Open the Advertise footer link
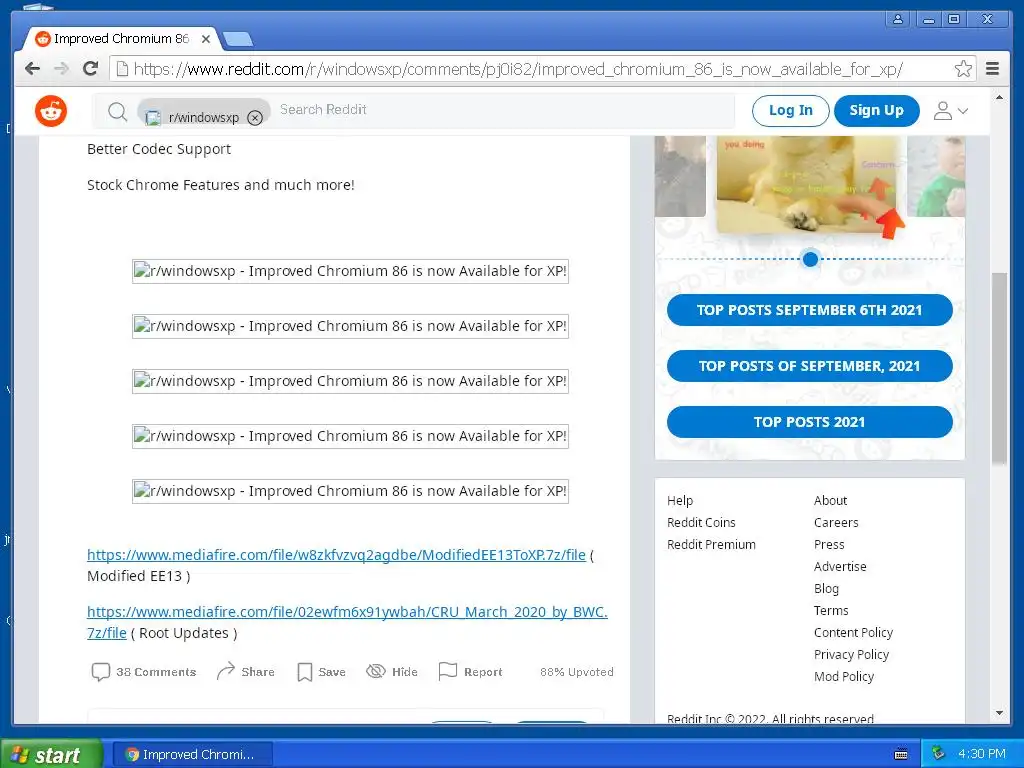 840,567
